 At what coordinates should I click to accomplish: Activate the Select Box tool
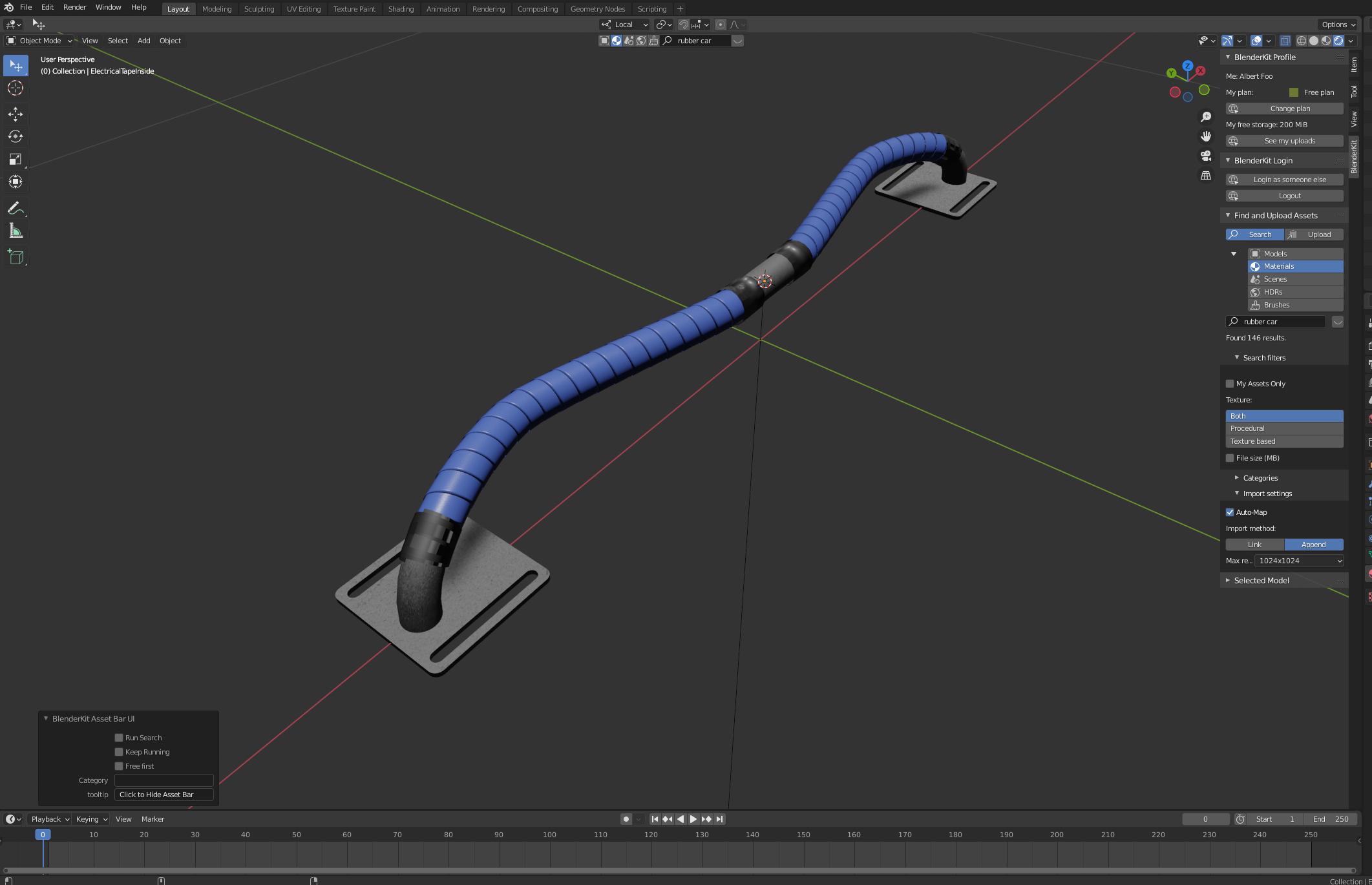point(16,65)
